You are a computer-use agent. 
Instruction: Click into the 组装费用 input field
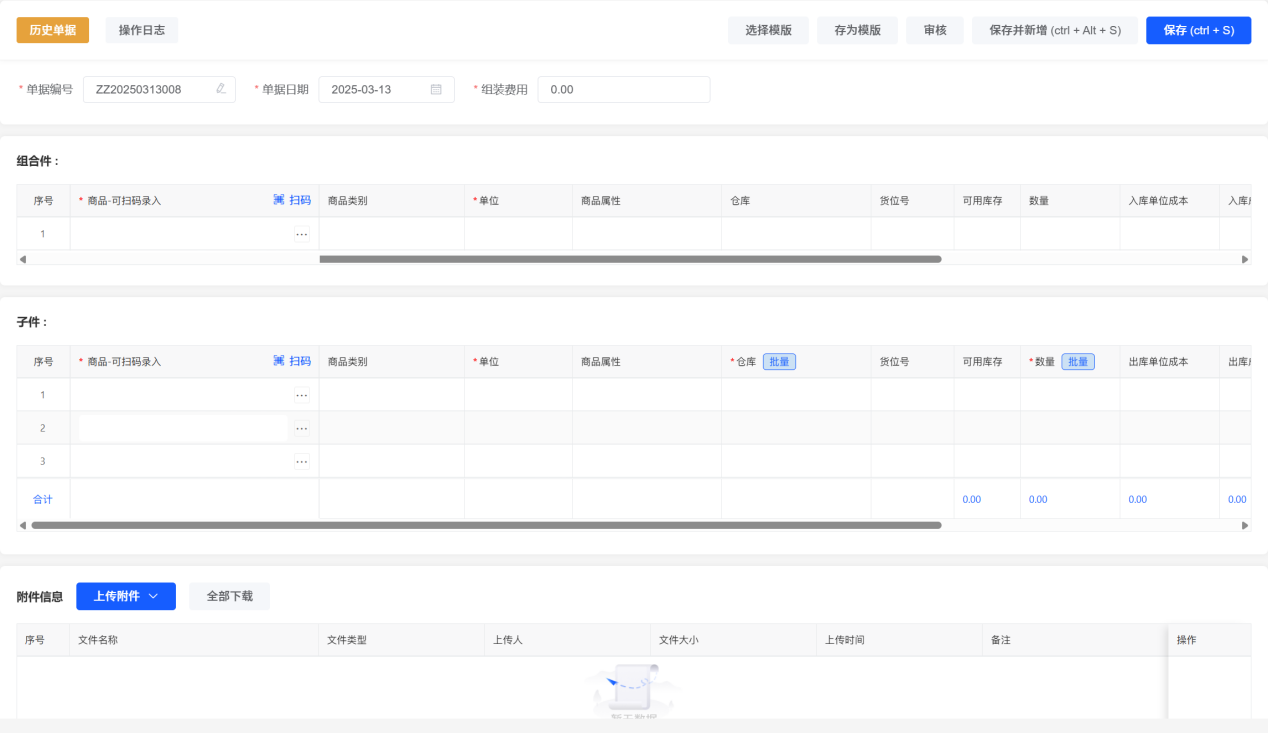click(x=623, y=89)
